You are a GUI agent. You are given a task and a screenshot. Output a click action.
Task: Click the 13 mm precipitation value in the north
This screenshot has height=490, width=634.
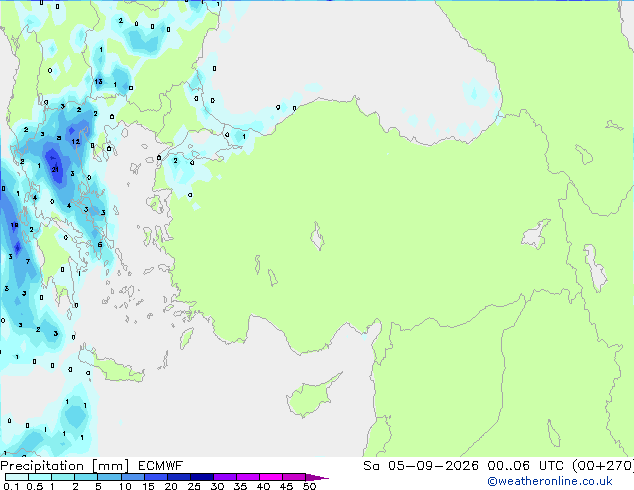click(98, 81)
